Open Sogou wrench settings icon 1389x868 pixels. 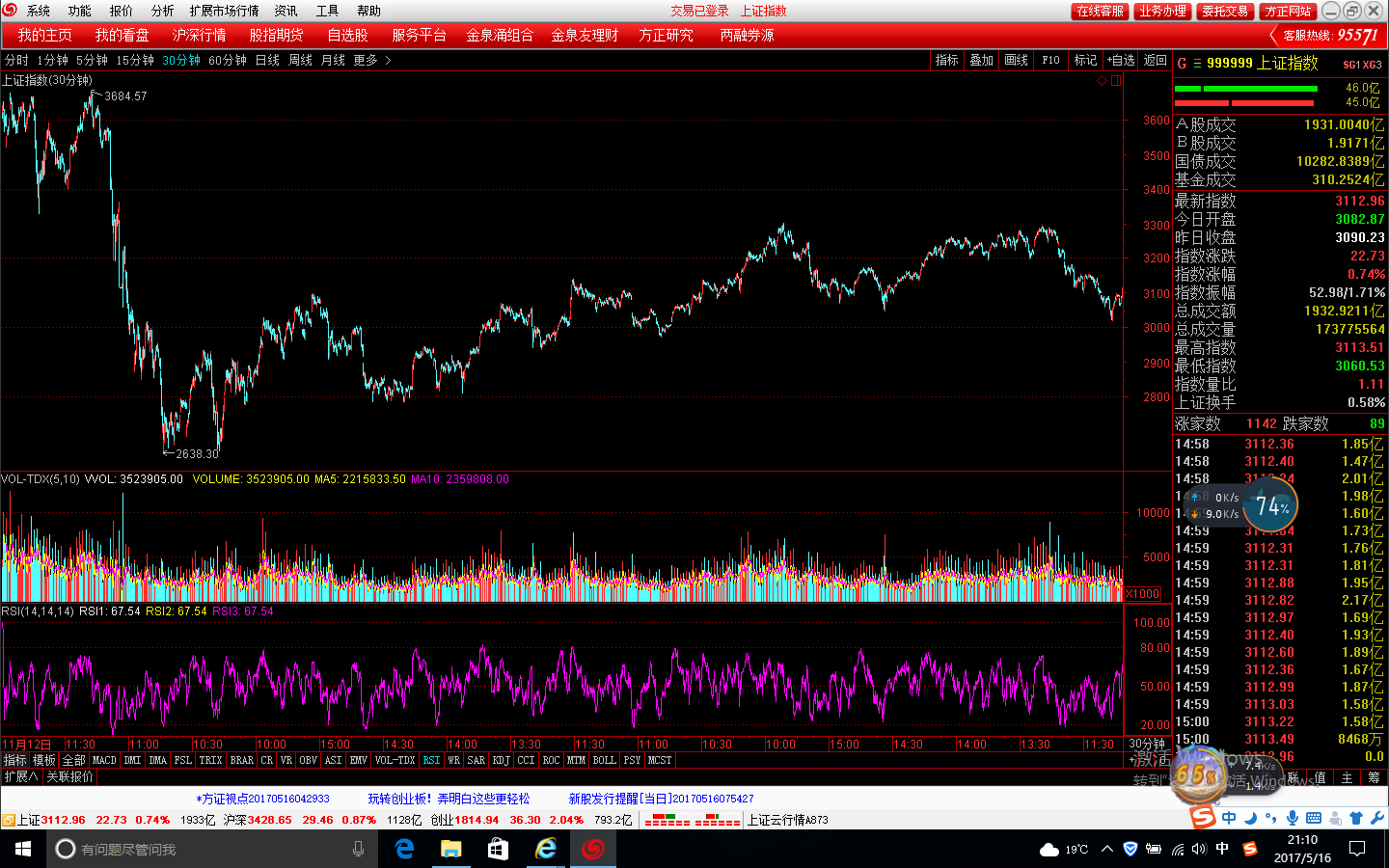pos(1376,818)
